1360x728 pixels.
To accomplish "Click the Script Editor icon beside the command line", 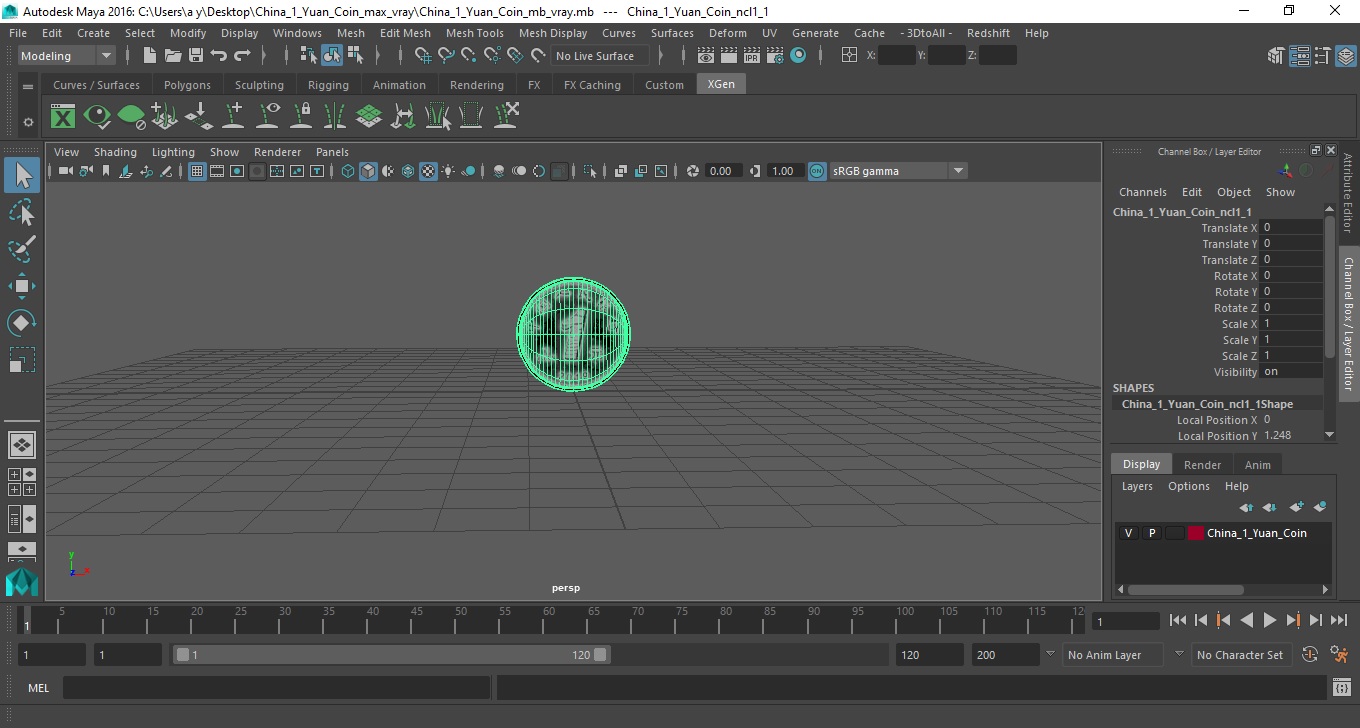I will click(1342, 688).
